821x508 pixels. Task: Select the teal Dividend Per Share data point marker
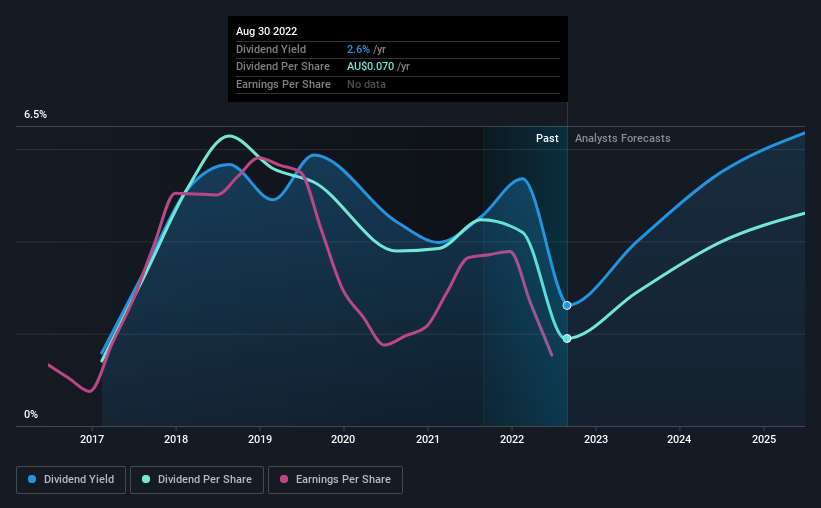(567, 338)
